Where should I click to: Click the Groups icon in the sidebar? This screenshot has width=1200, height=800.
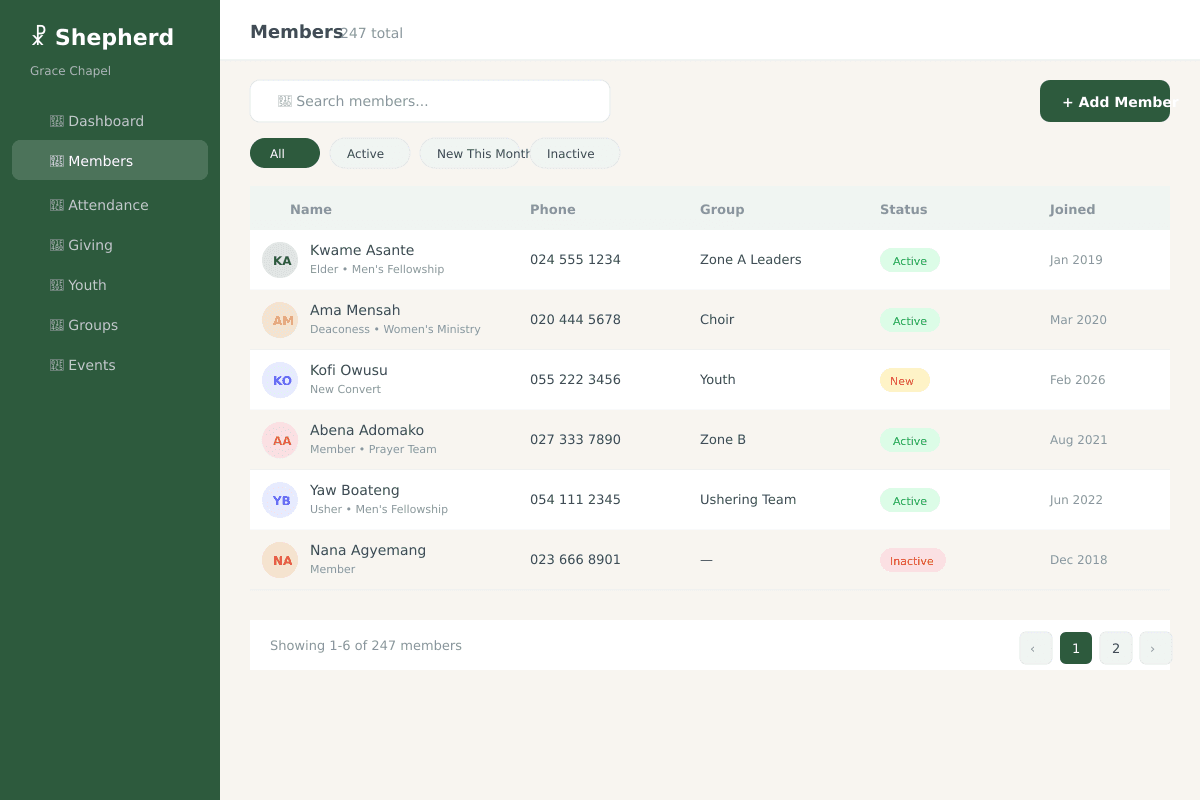click(x=54, y=324)
